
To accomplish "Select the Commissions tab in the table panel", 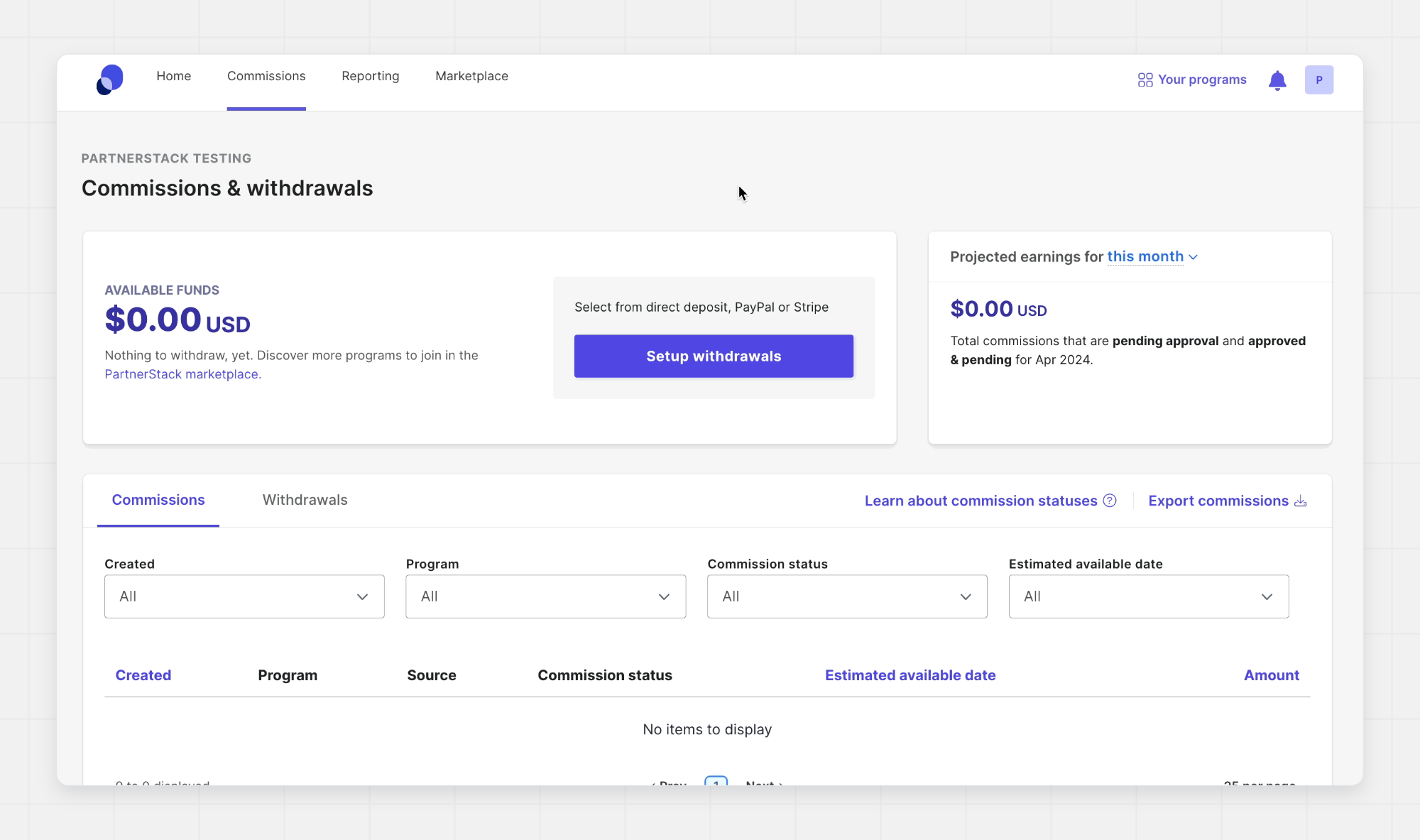I will click(x=158, y=500).
